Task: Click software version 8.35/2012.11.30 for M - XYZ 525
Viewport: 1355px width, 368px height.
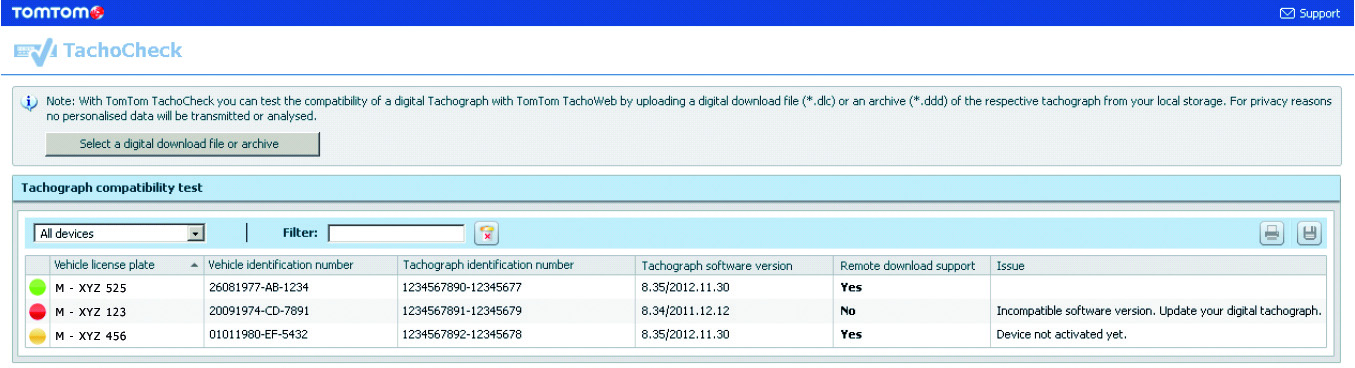Action: click(x=685, y=288)
